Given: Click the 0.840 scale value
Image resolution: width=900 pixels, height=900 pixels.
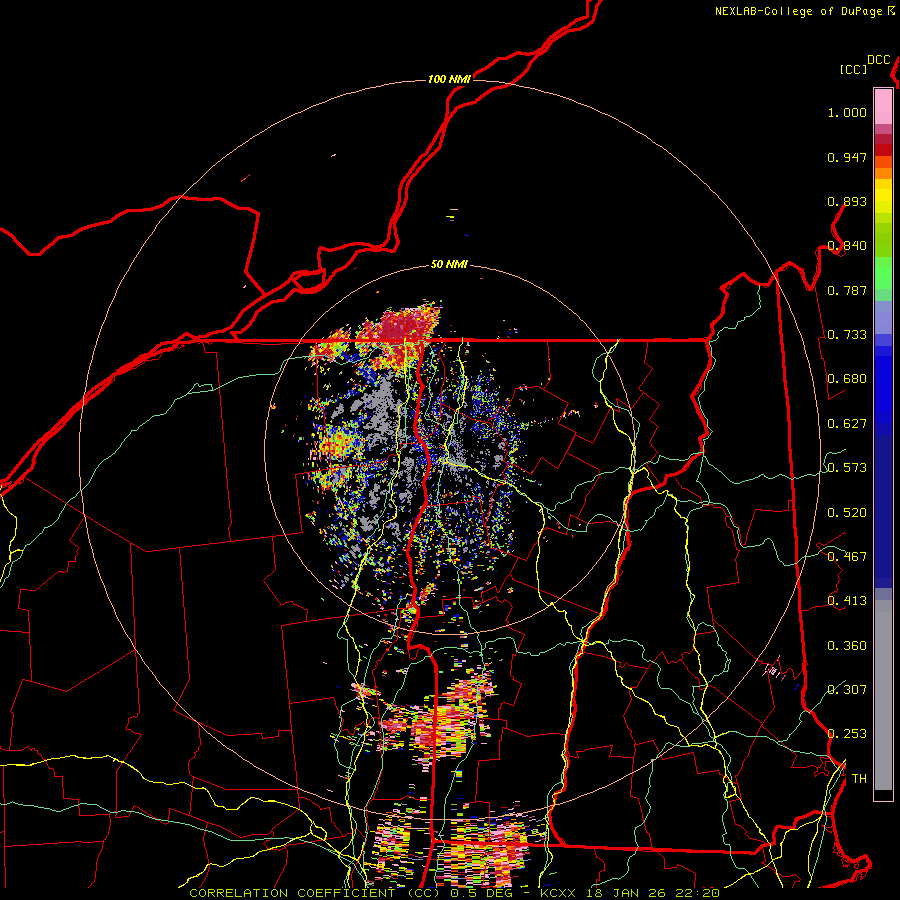Looking at the screenshot, I should pyautogui.click(x=847, y=246).
